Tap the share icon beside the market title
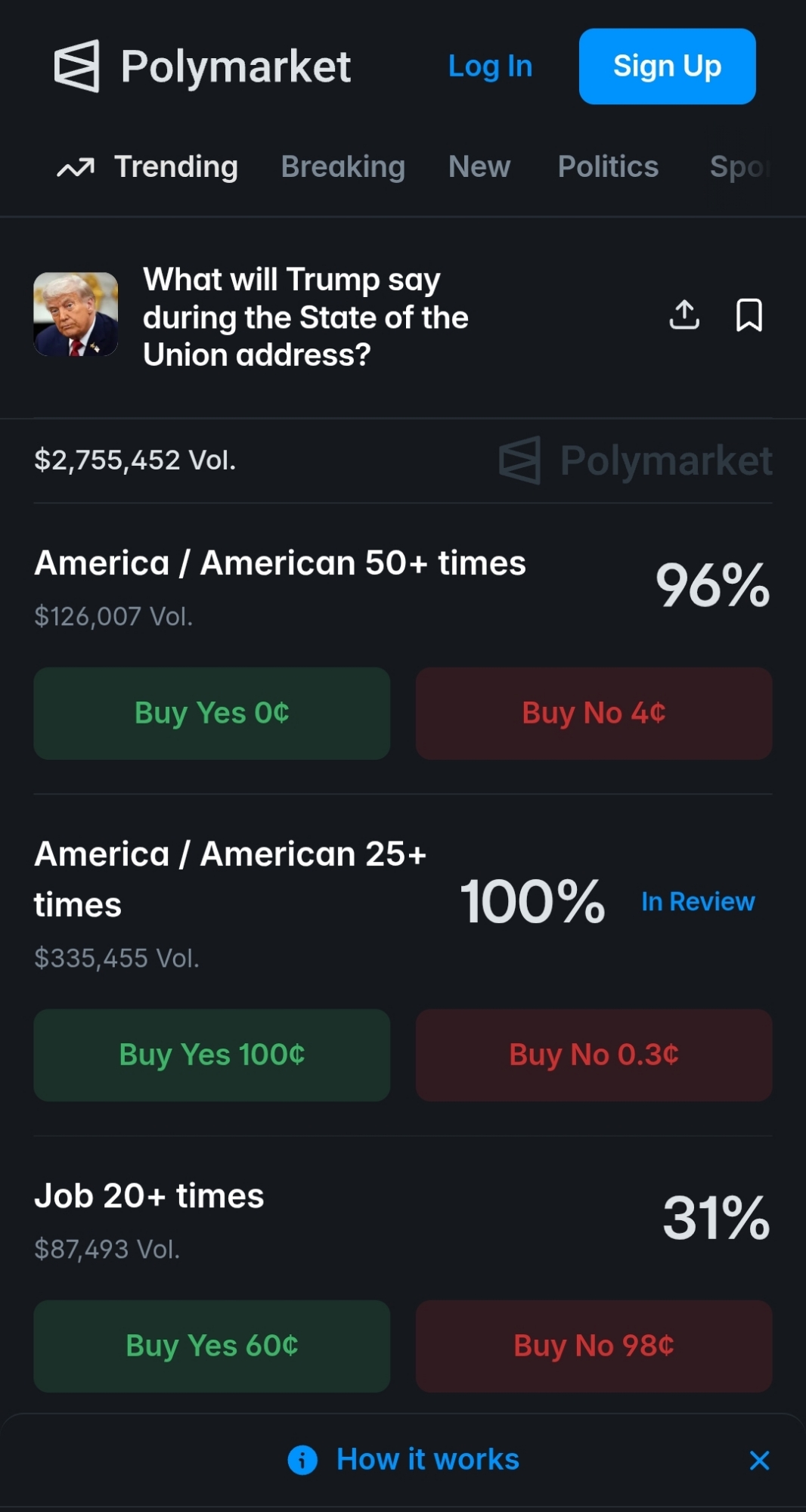Screen dimensions: 806x1512 tap(684, 315)
